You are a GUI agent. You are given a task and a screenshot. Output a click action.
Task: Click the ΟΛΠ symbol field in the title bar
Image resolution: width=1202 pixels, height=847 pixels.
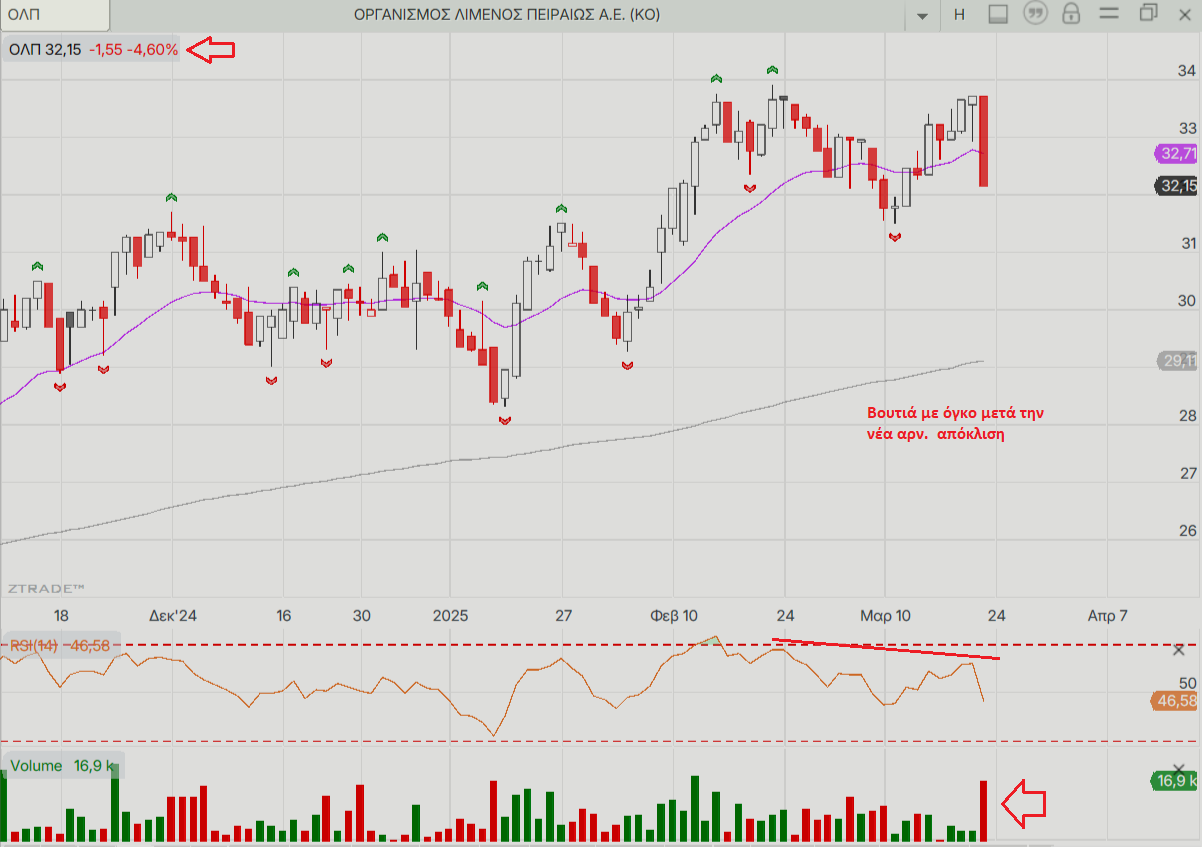pos(55,15)
